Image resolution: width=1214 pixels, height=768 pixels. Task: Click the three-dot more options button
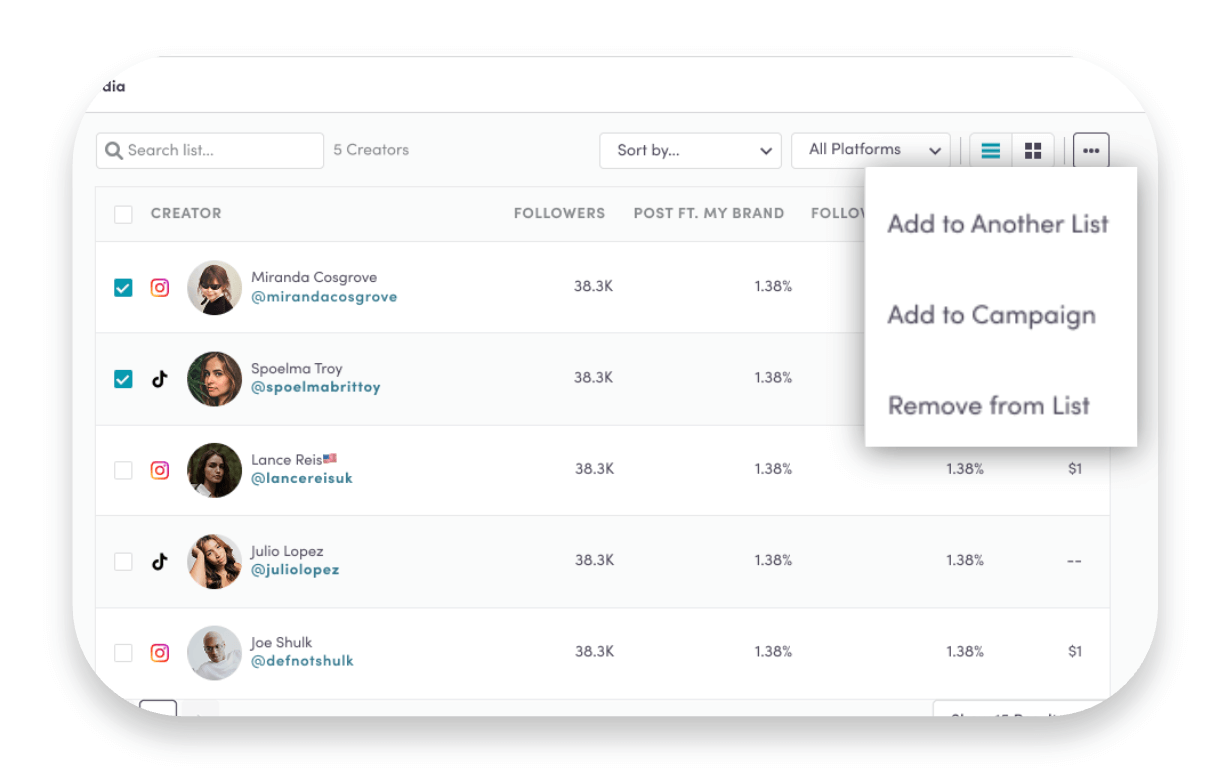click(x=1091, y=151)
